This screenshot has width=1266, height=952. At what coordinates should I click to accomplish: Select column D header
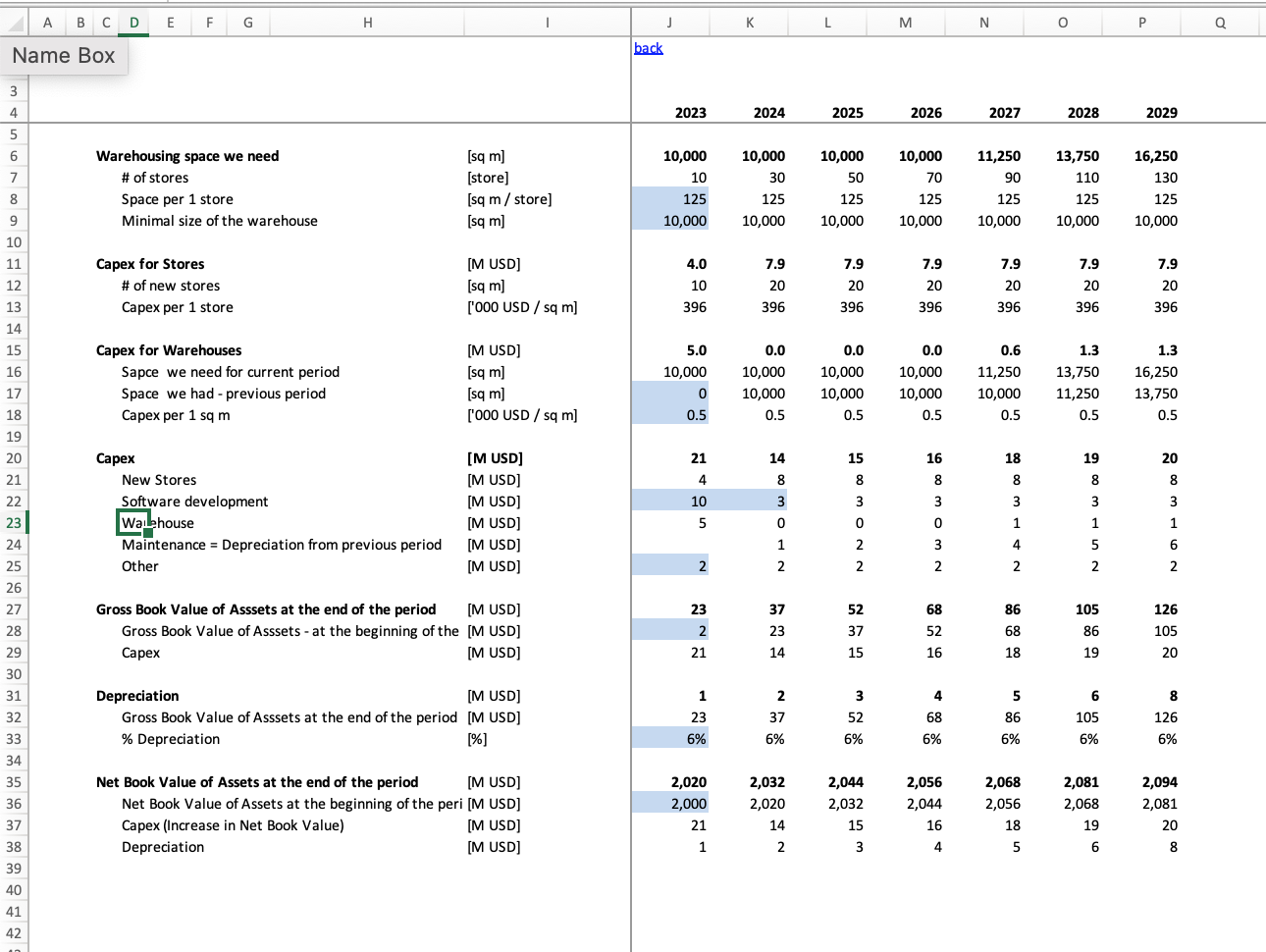click(133, 23)
